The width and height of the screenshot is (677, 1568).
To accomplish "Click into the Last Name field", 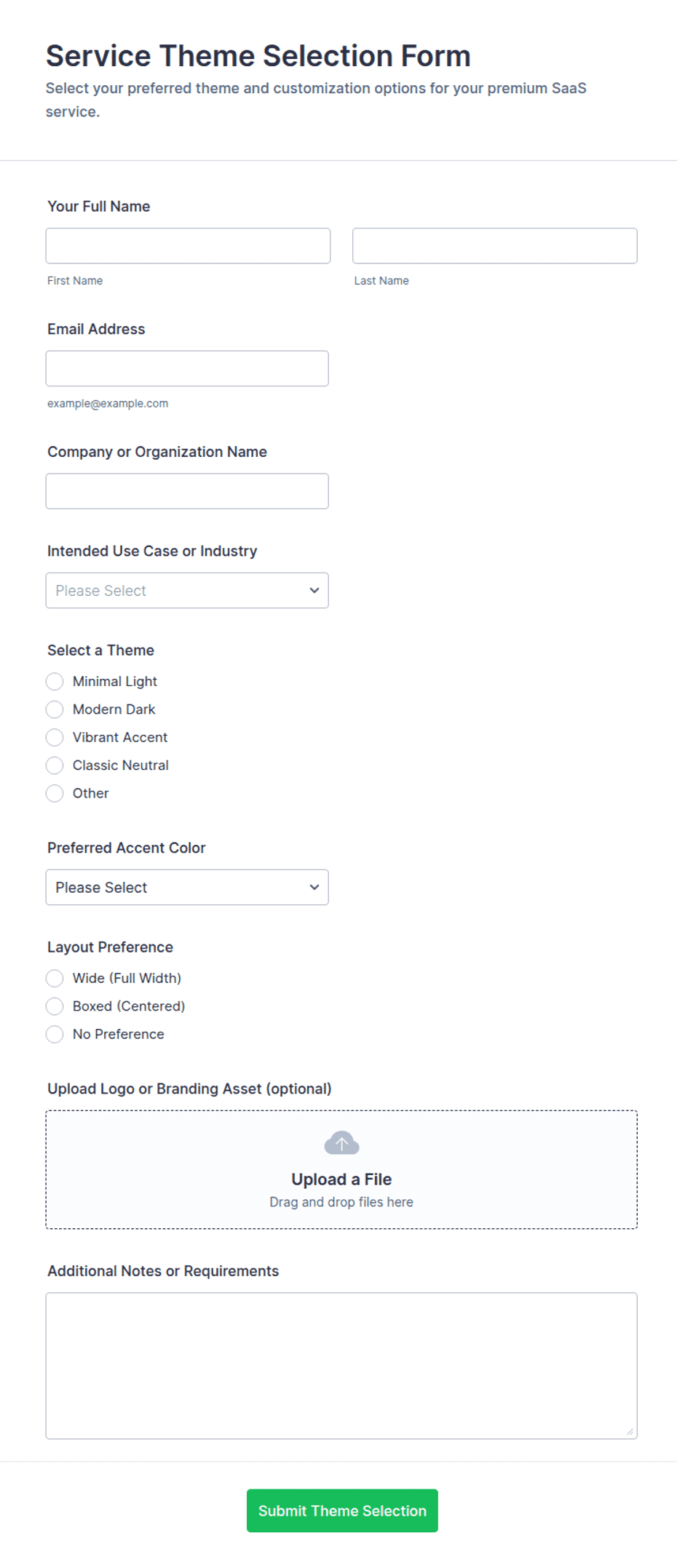I will [495, 246].
